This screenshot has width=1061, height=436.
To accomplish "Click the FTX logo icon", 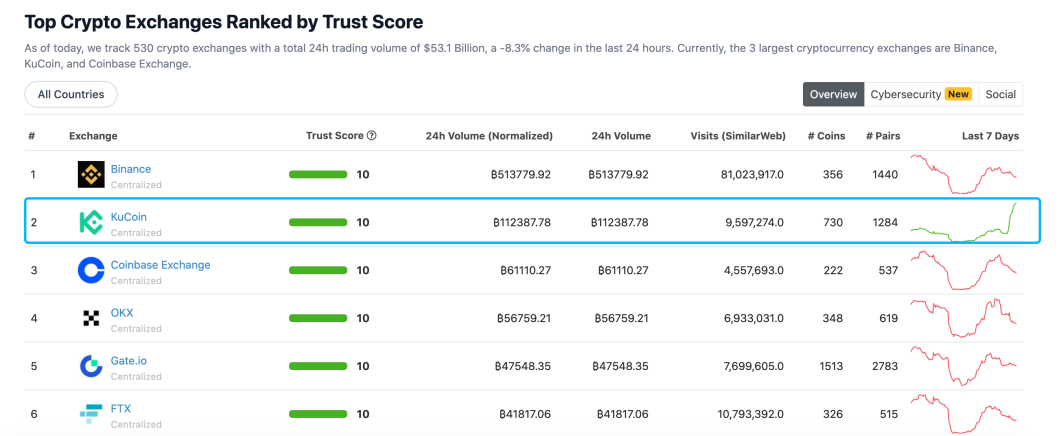I will point(91,414).
